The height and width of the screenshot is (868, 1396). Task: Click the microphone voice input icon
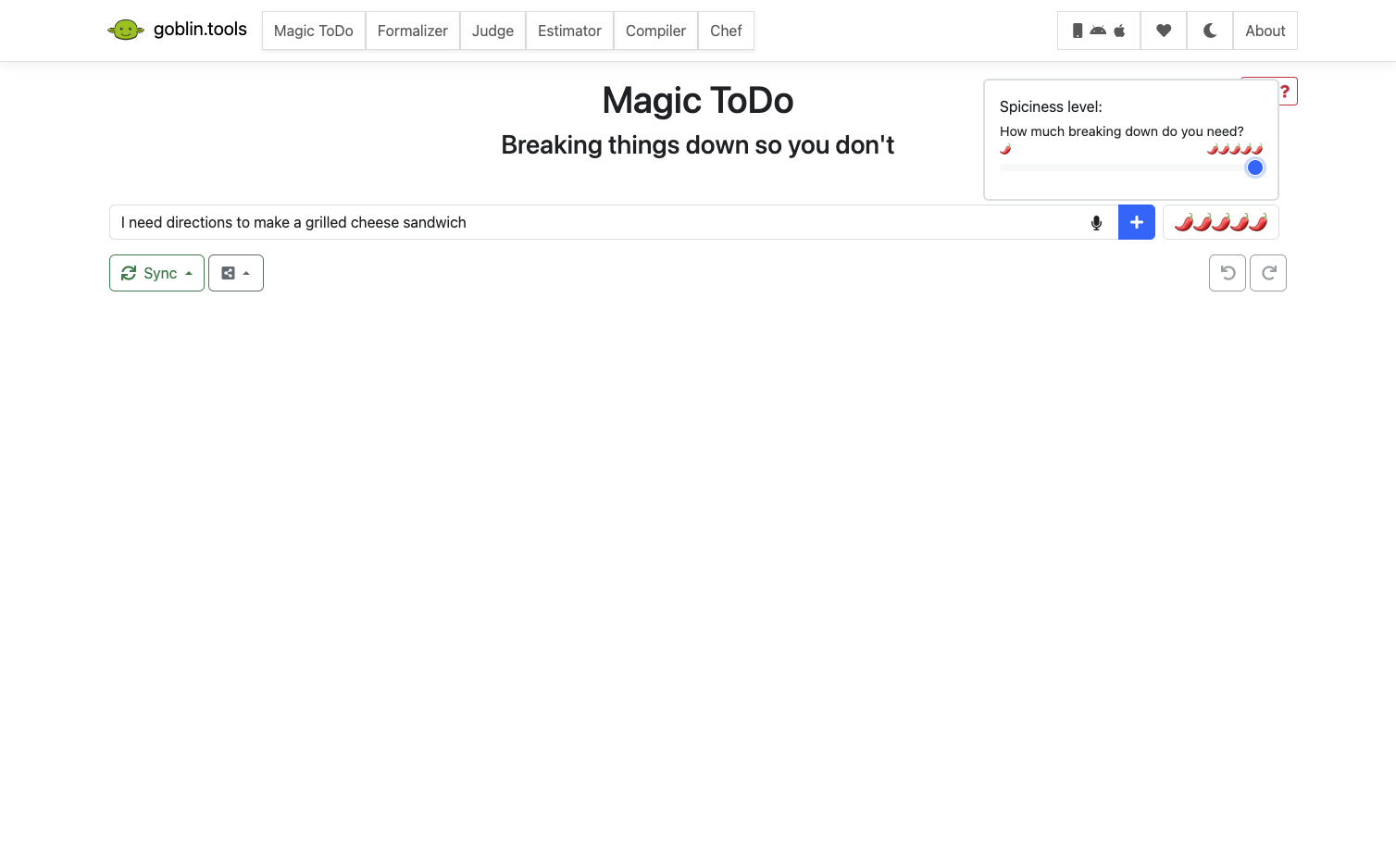[1096, 222]
